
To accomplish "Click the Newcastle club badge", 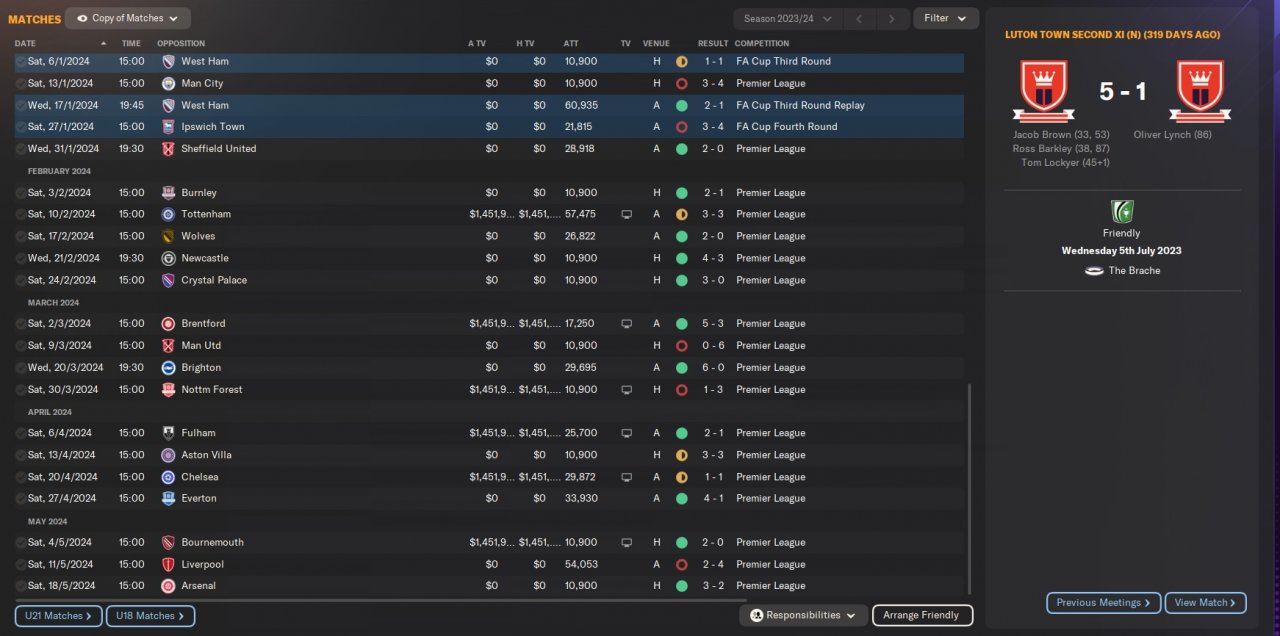I will click(x=168, y=259).
